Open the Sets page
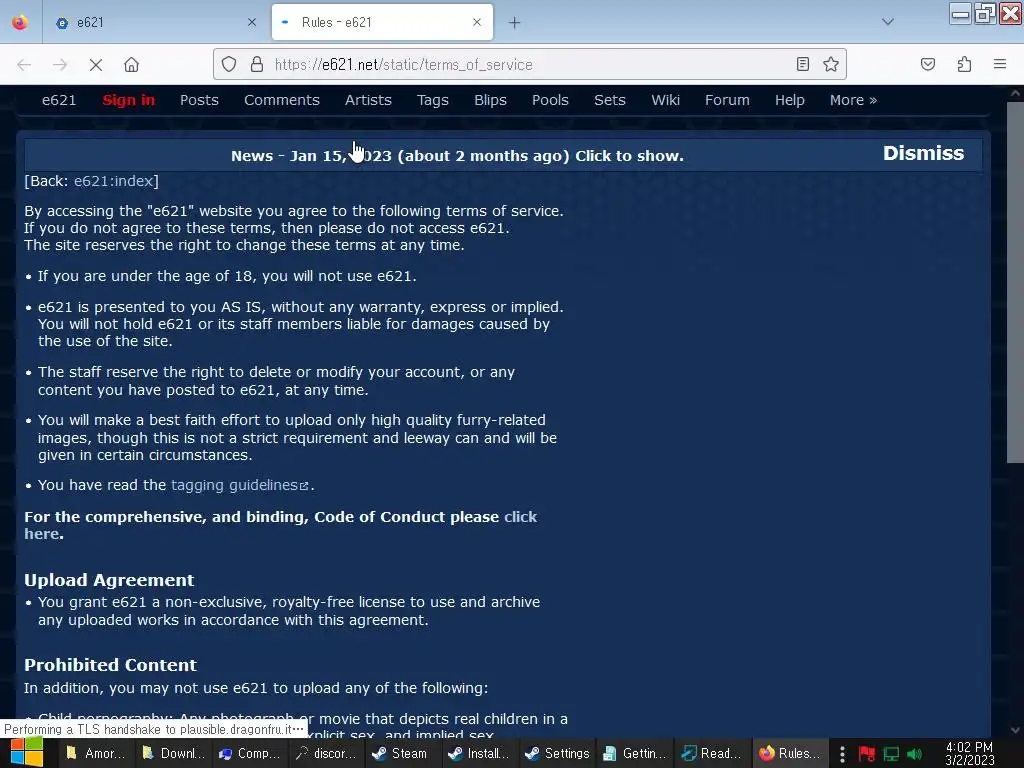1024x768 pixels. pyautogui.click(x=609, y=100)
